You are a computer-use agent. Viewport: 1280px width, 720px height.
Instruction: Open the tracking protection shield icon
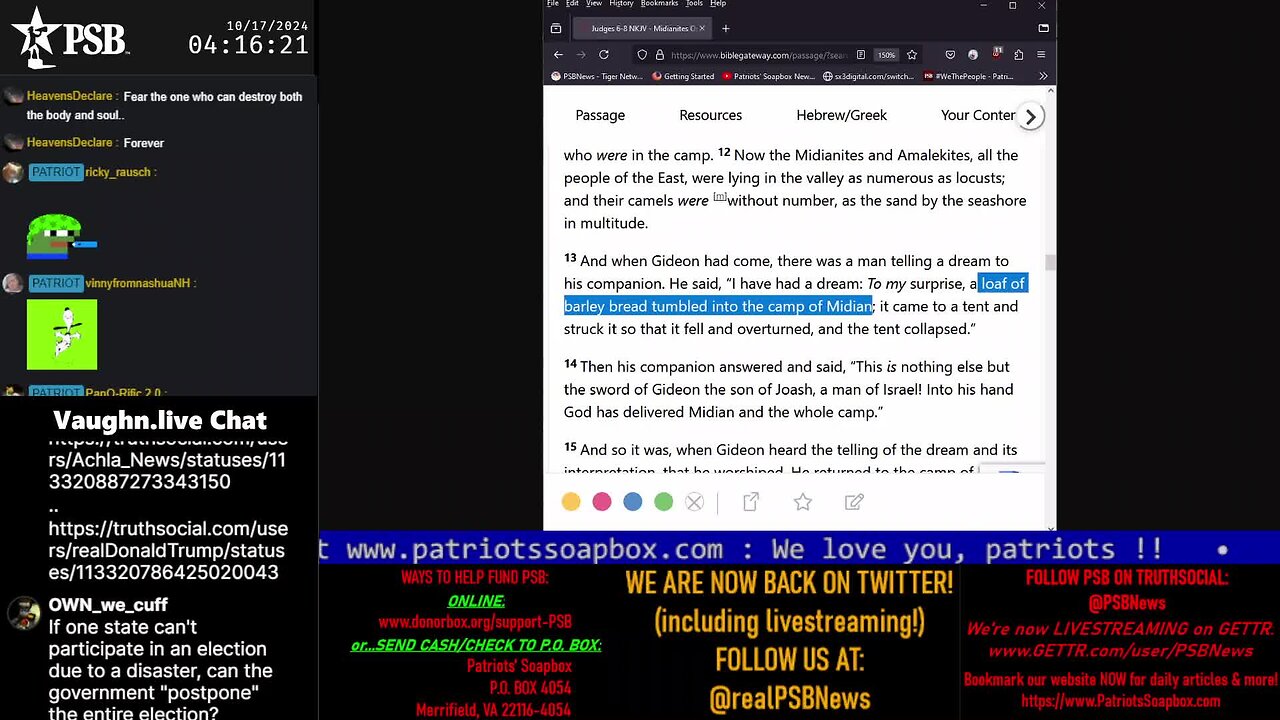pos(642,55)
